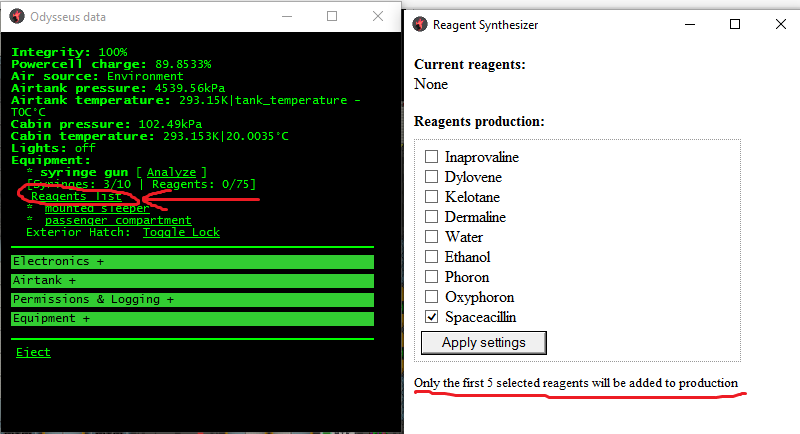Close the Odysseus data window
800x434 pixels.
378,16
